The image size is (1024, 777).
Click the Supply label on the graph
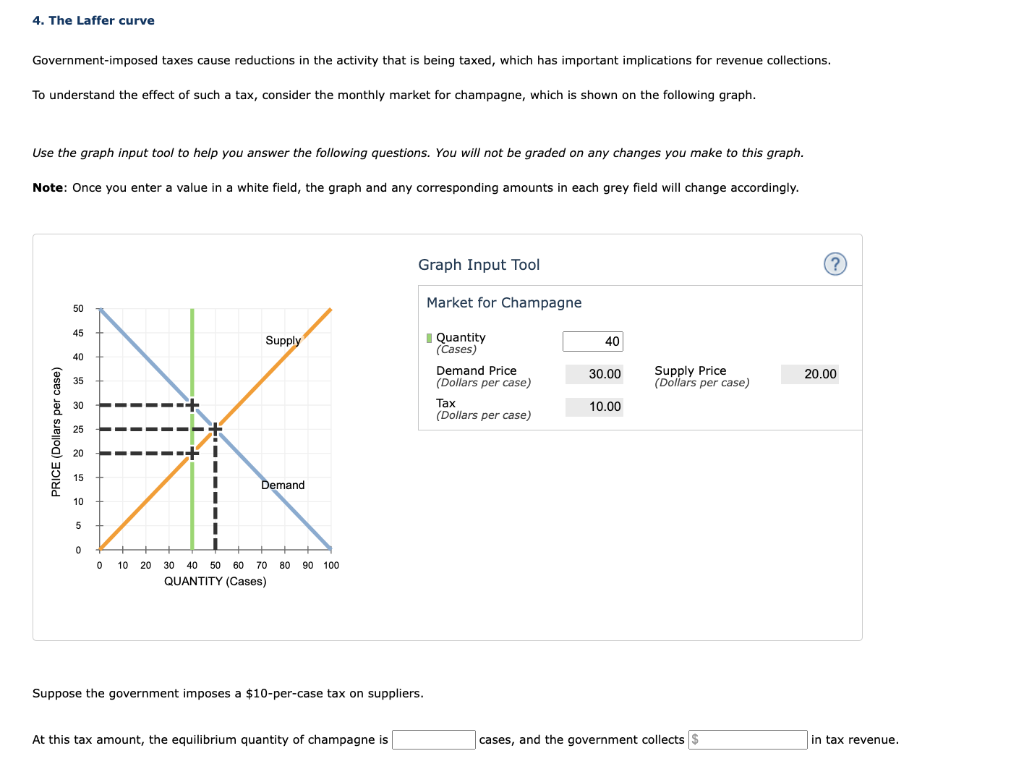pos(283,340)
